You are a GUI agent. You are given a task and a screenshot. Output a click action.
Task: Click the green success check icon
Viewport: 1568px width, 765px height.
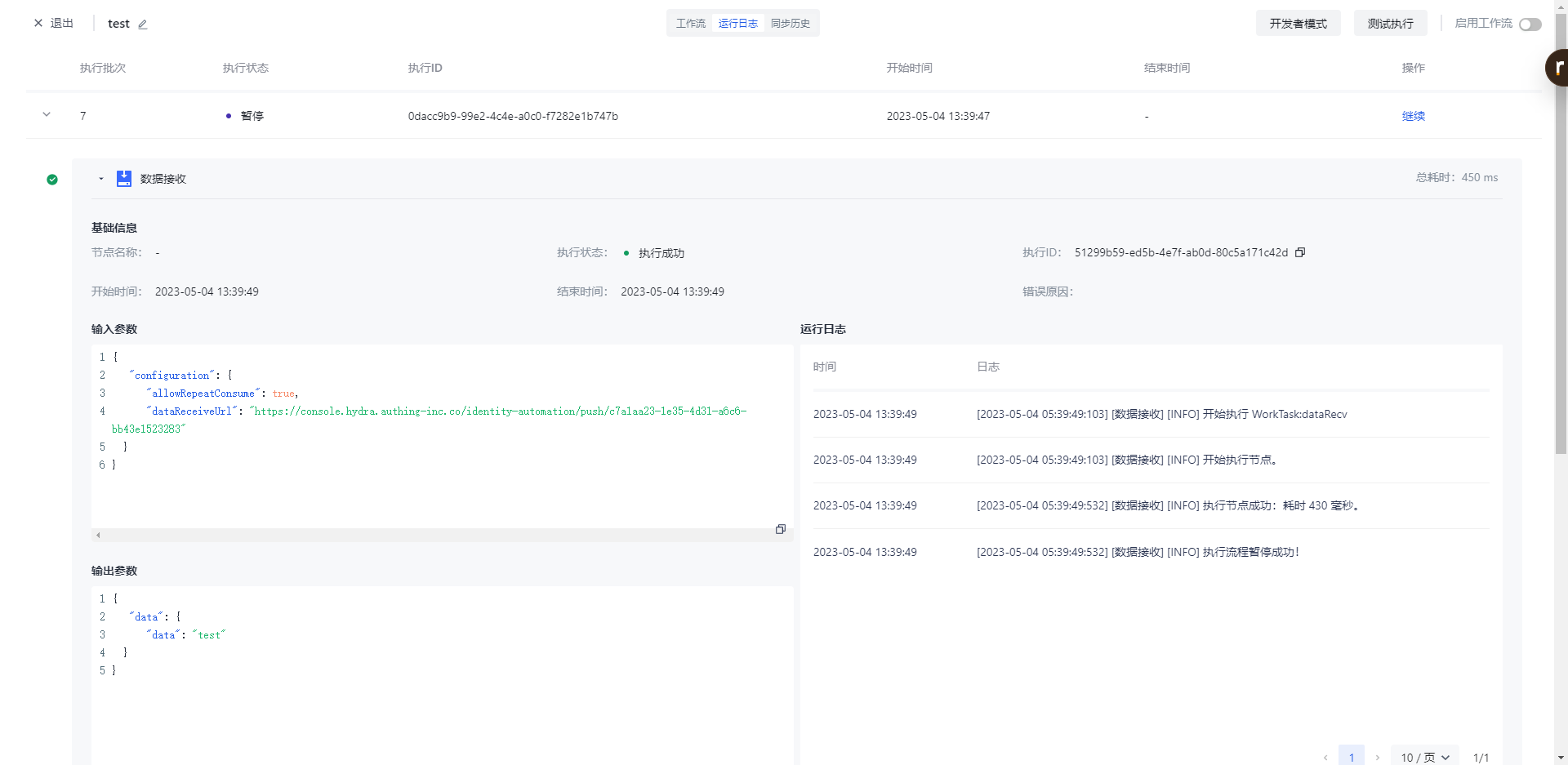coord(52,180)
